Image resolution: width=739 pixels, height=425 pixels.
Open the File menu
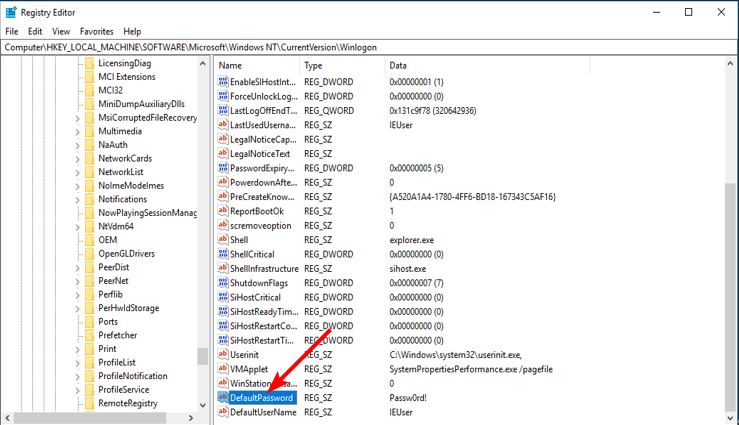[x=12, y=32]
